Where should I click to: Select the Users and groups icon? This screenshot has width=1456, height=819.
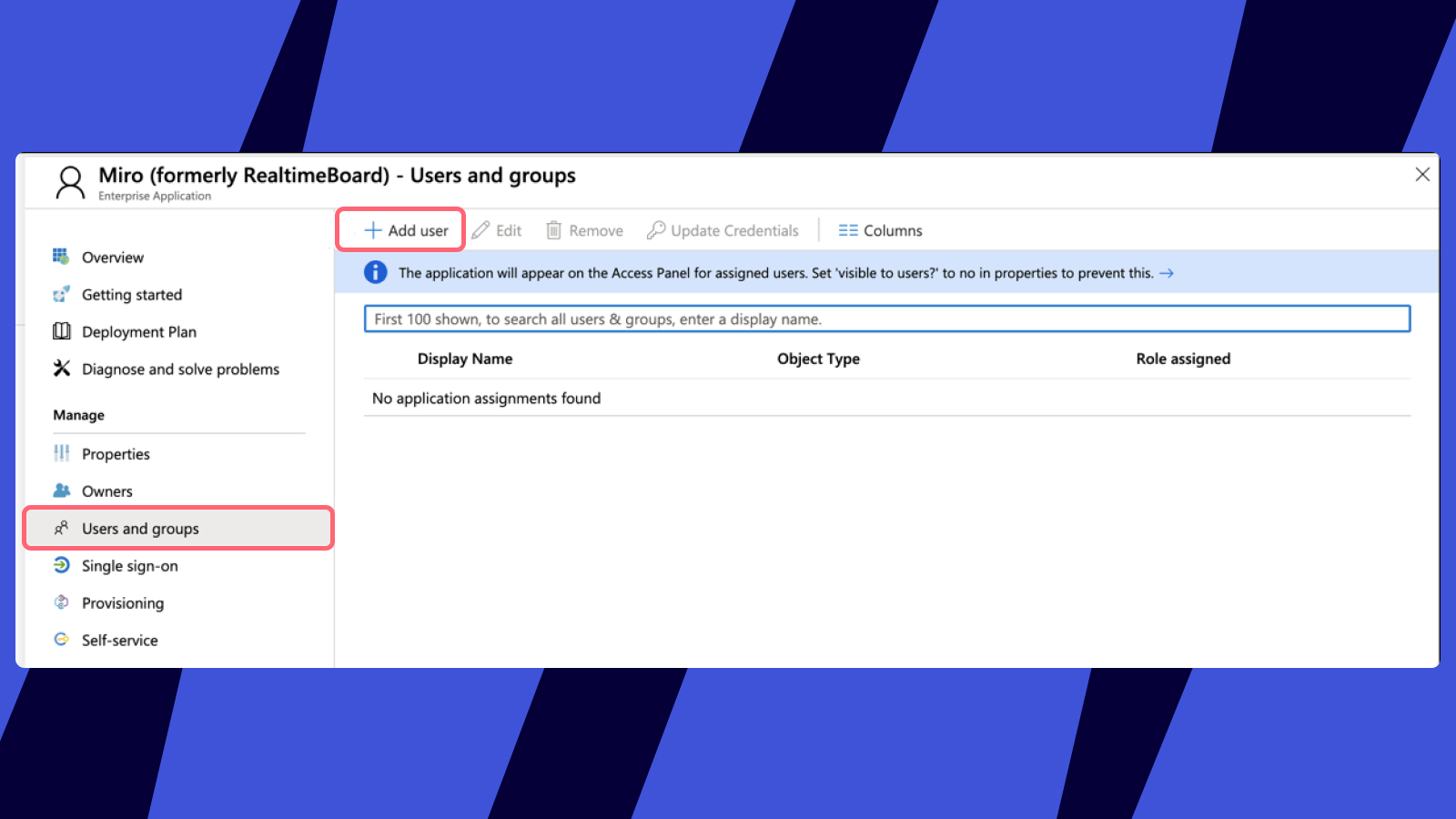pos(61,528)
